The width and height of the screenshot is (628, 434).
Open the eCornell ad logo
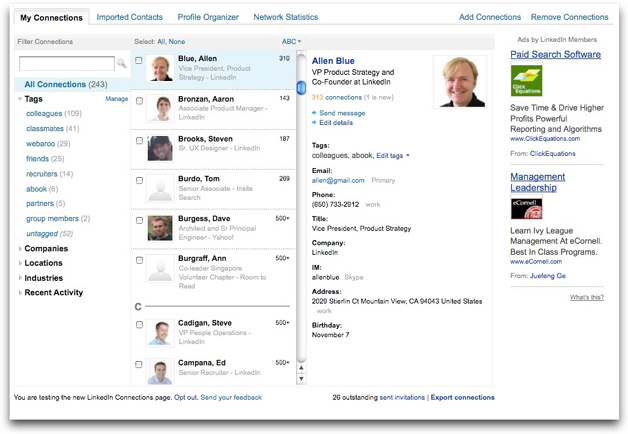point(526,209)
